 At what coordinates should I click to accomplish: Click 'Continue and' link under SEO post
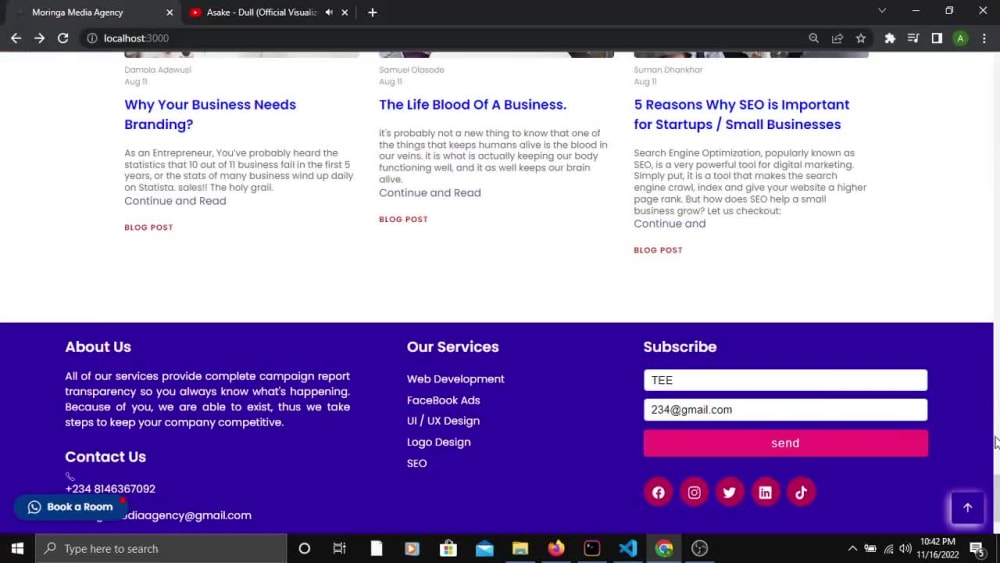(670, 224)
